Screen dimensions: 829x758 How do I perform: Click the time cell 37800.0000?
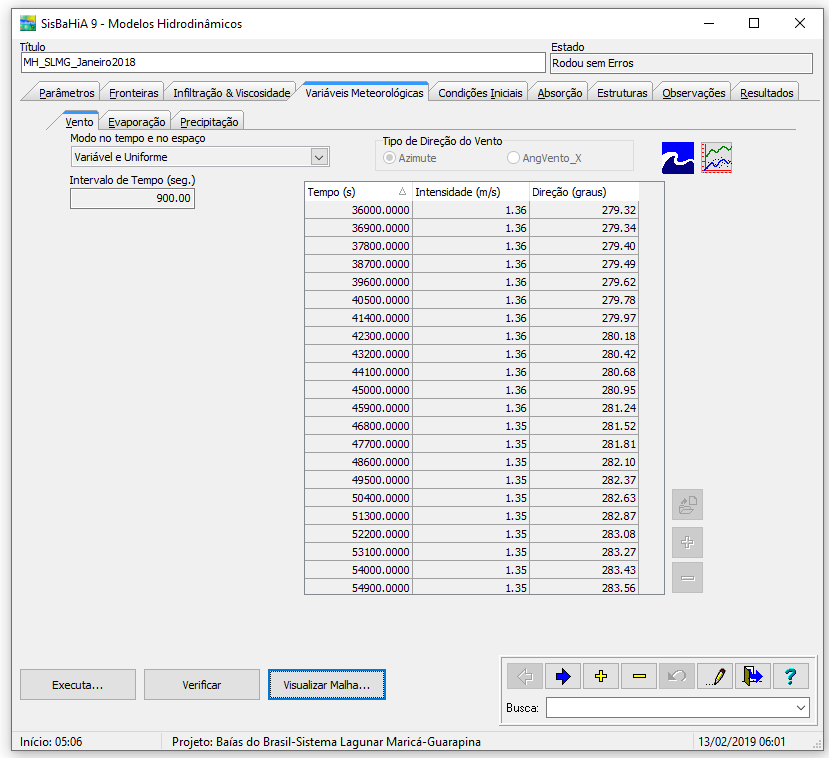click(358, 246)
